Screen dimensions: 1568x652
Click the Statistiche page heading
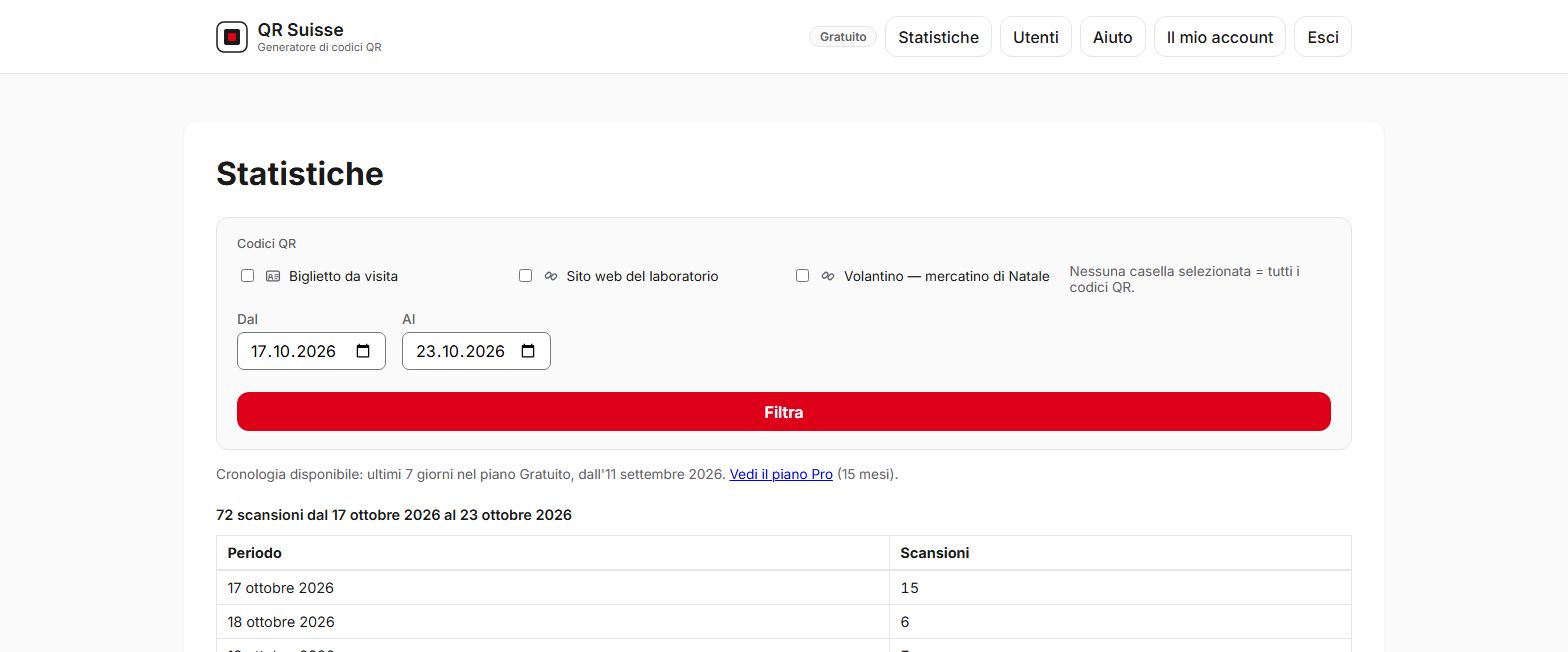[x=300, y=174]
